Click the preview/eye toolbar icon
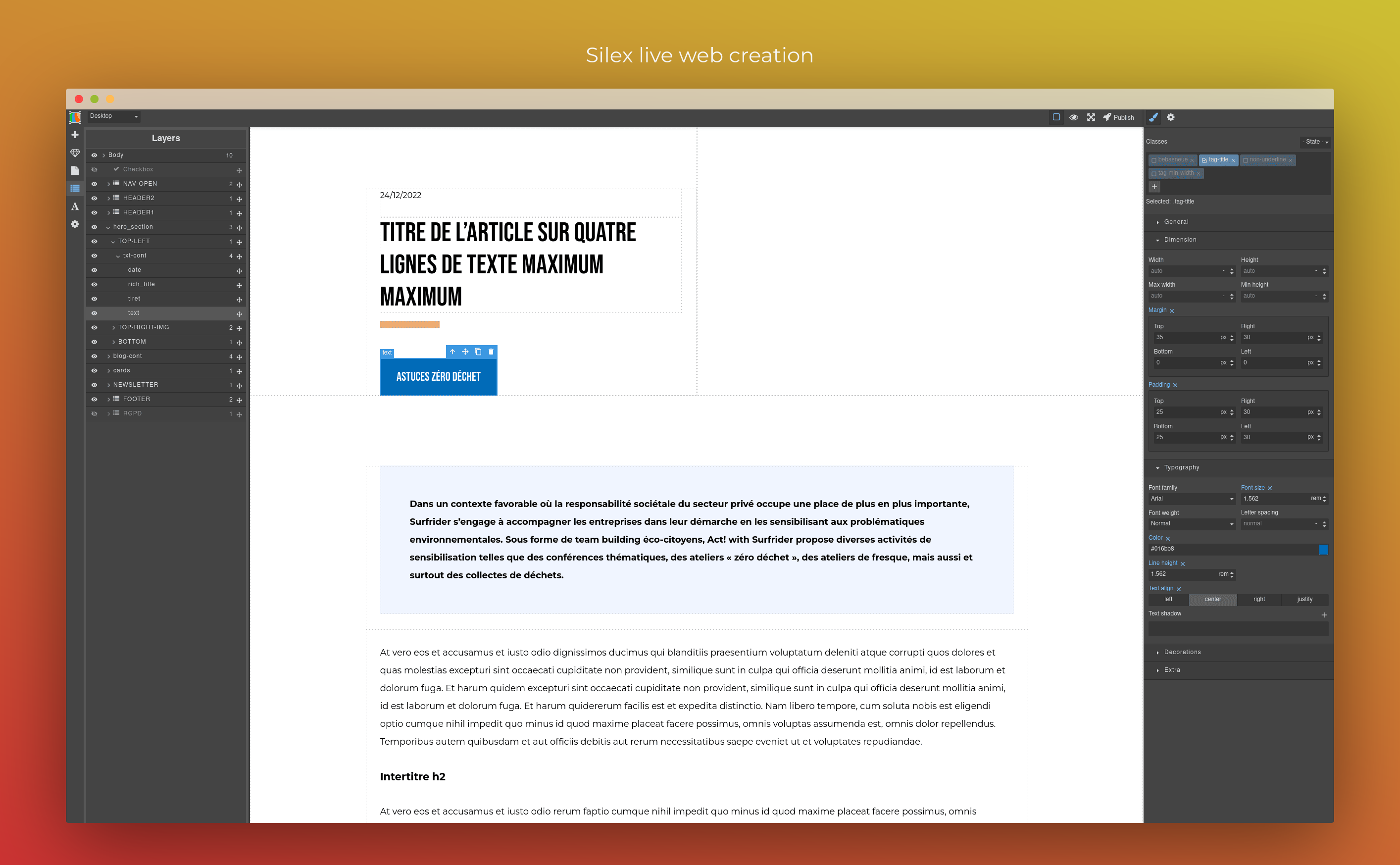 tap(1075, 117)
